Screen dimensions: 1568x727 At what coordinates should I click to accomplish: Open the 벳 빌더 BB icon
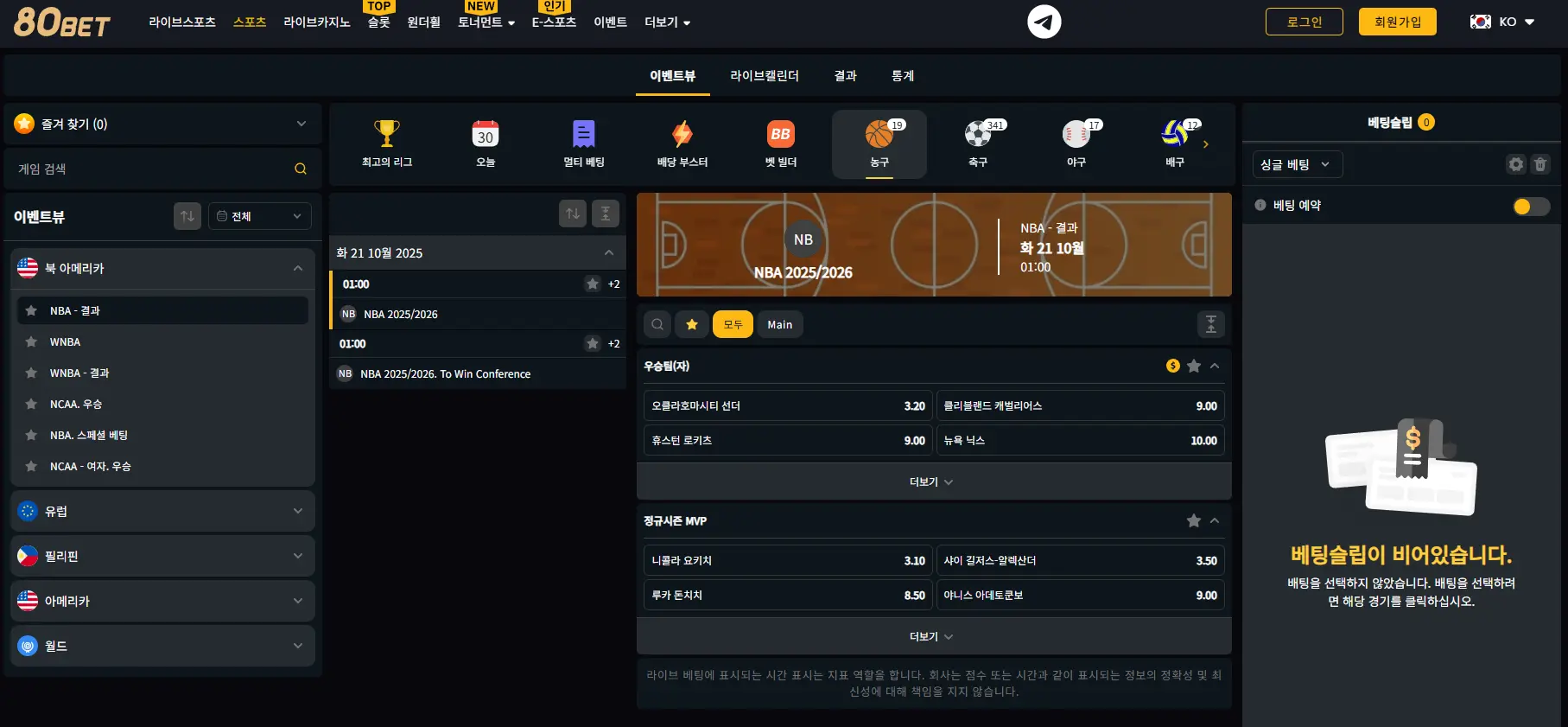[x=781, y=134]
